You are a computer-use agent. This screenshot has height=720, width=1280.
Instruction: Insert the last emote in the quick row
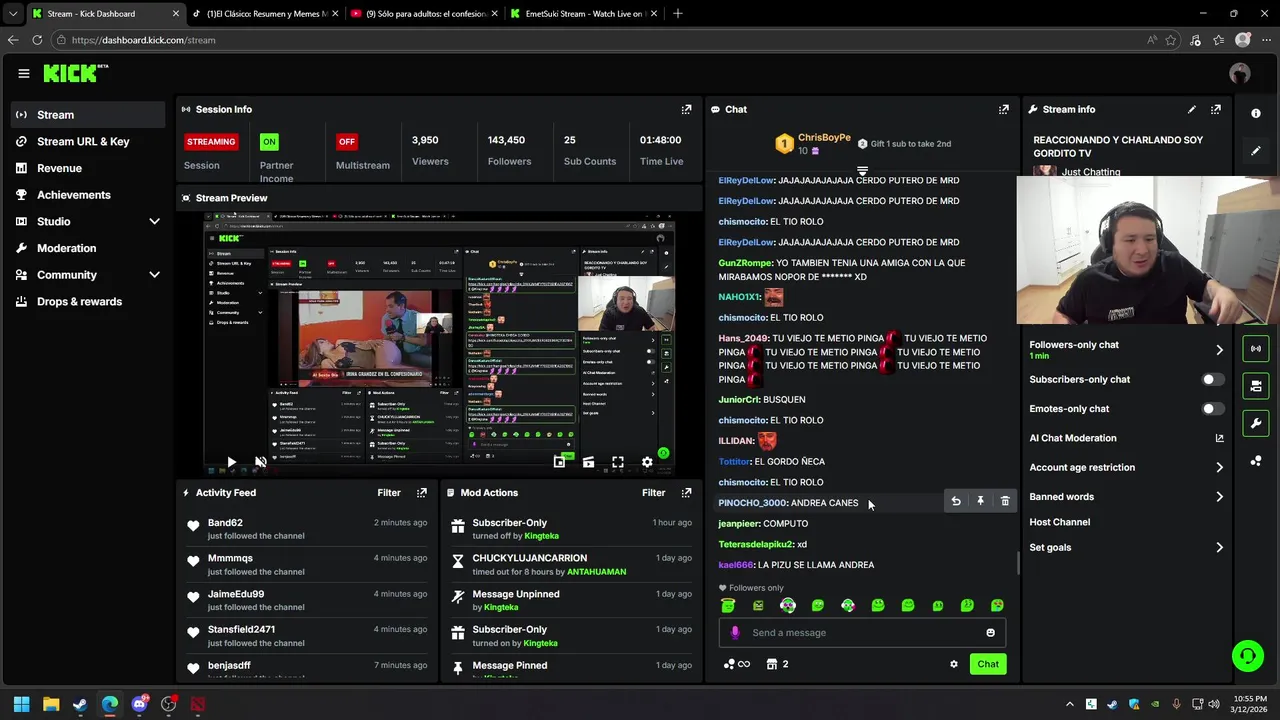[x=997, y=605]
